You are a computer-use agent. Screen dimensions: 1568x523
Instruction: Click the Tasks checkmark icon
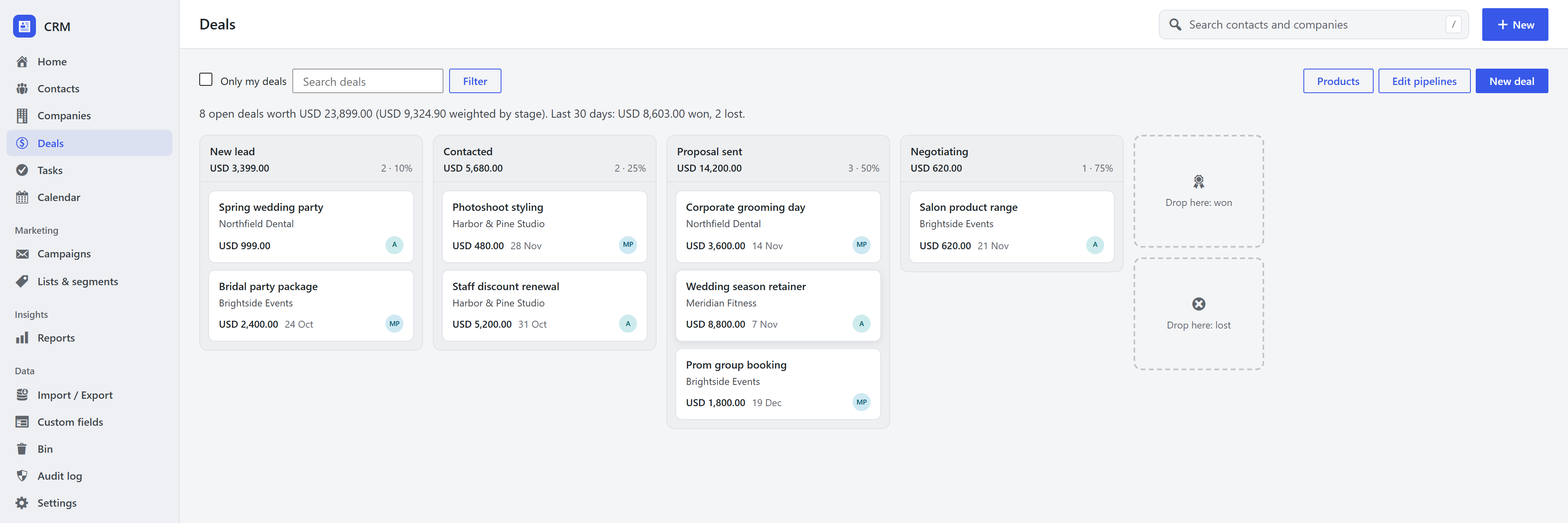click(22, 170)
